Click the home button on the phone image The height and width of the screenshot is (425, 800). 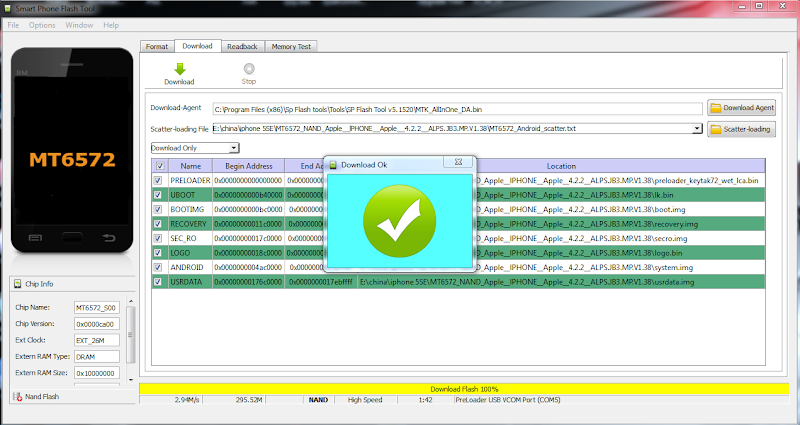point(72,238)
